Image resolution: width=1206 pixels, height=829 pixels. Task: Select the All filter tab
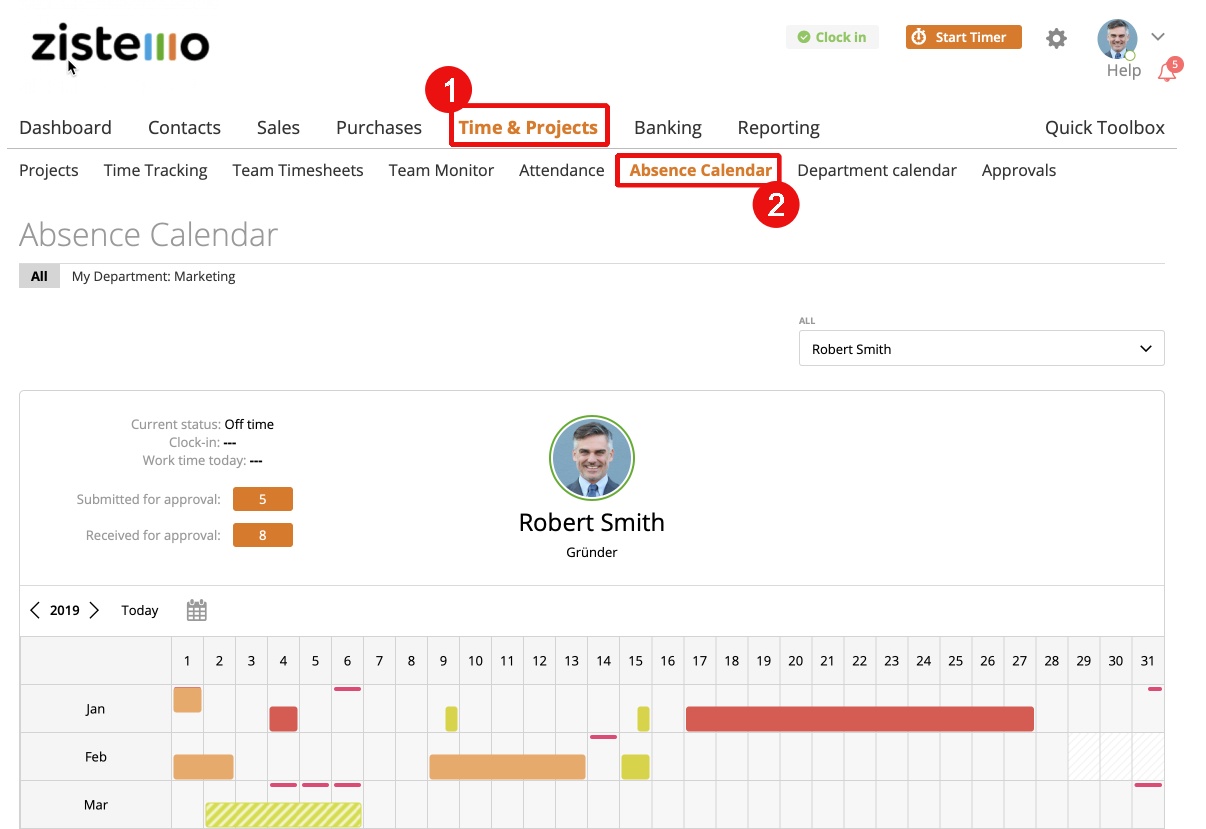pos(39,276)
